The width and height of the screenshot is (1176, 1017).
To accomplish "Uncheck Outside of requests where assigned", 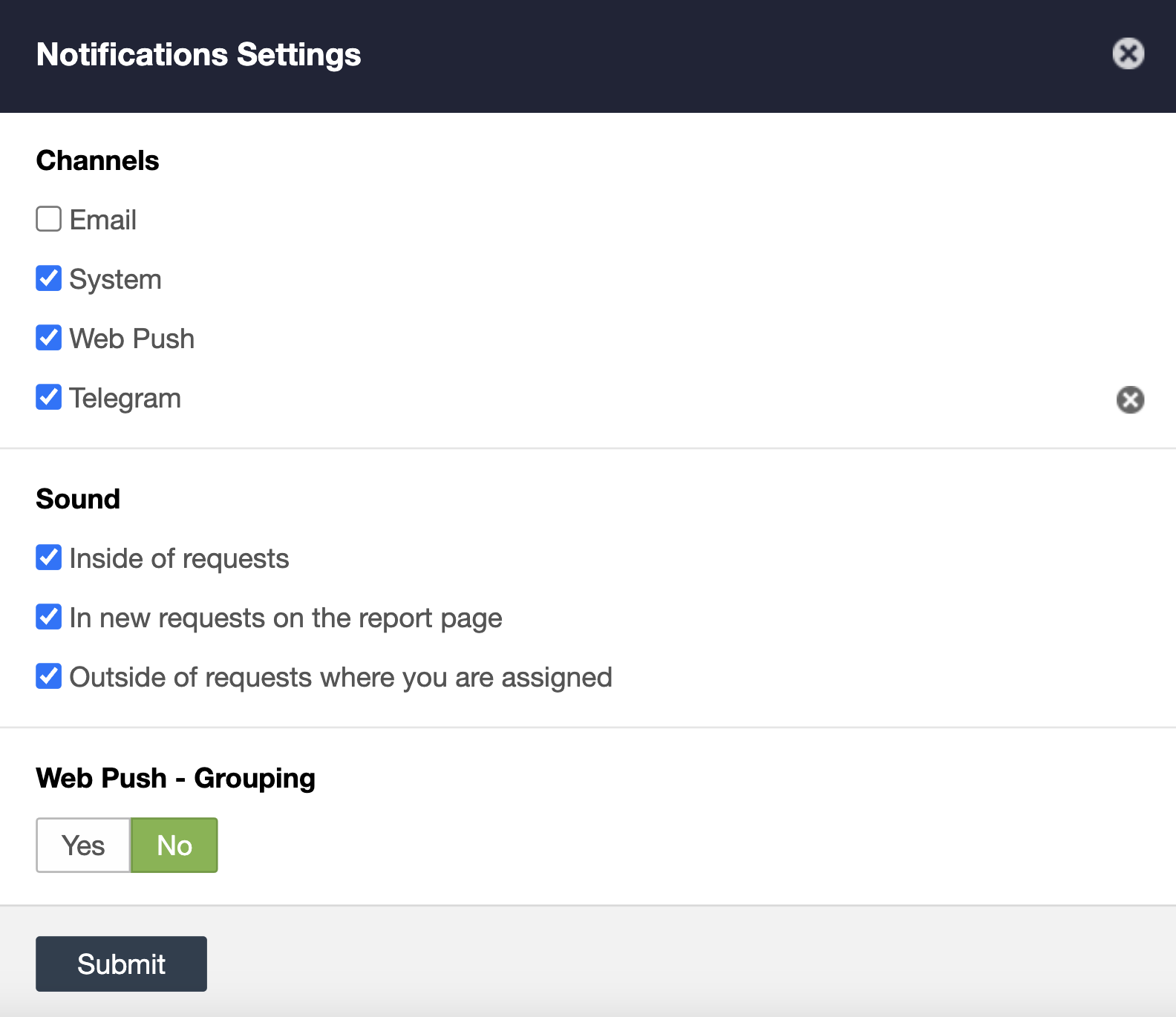I will pos(49,676).
